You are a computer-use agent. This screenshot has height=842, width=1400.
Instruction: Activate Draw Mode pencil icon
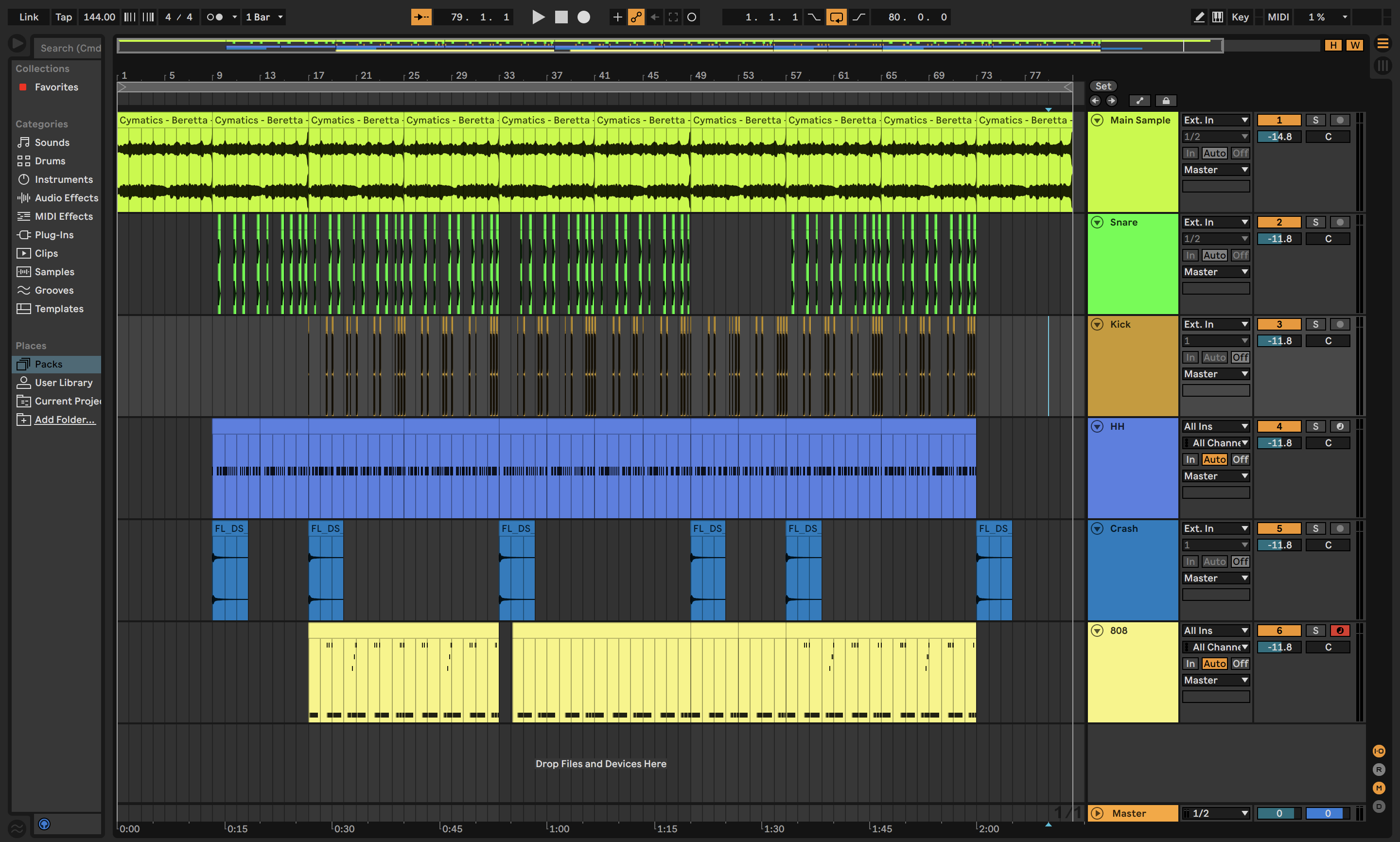1199,17
